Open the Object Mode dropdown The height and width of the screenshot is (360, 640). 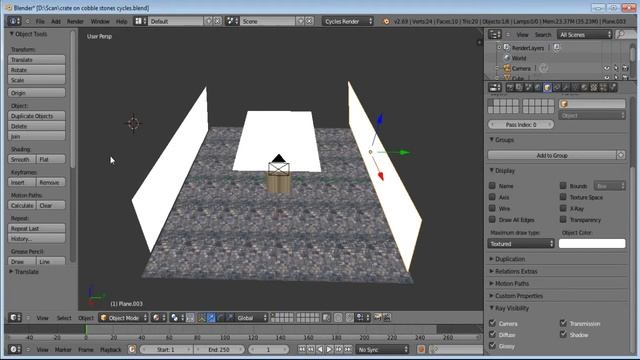tap(124, 318)
